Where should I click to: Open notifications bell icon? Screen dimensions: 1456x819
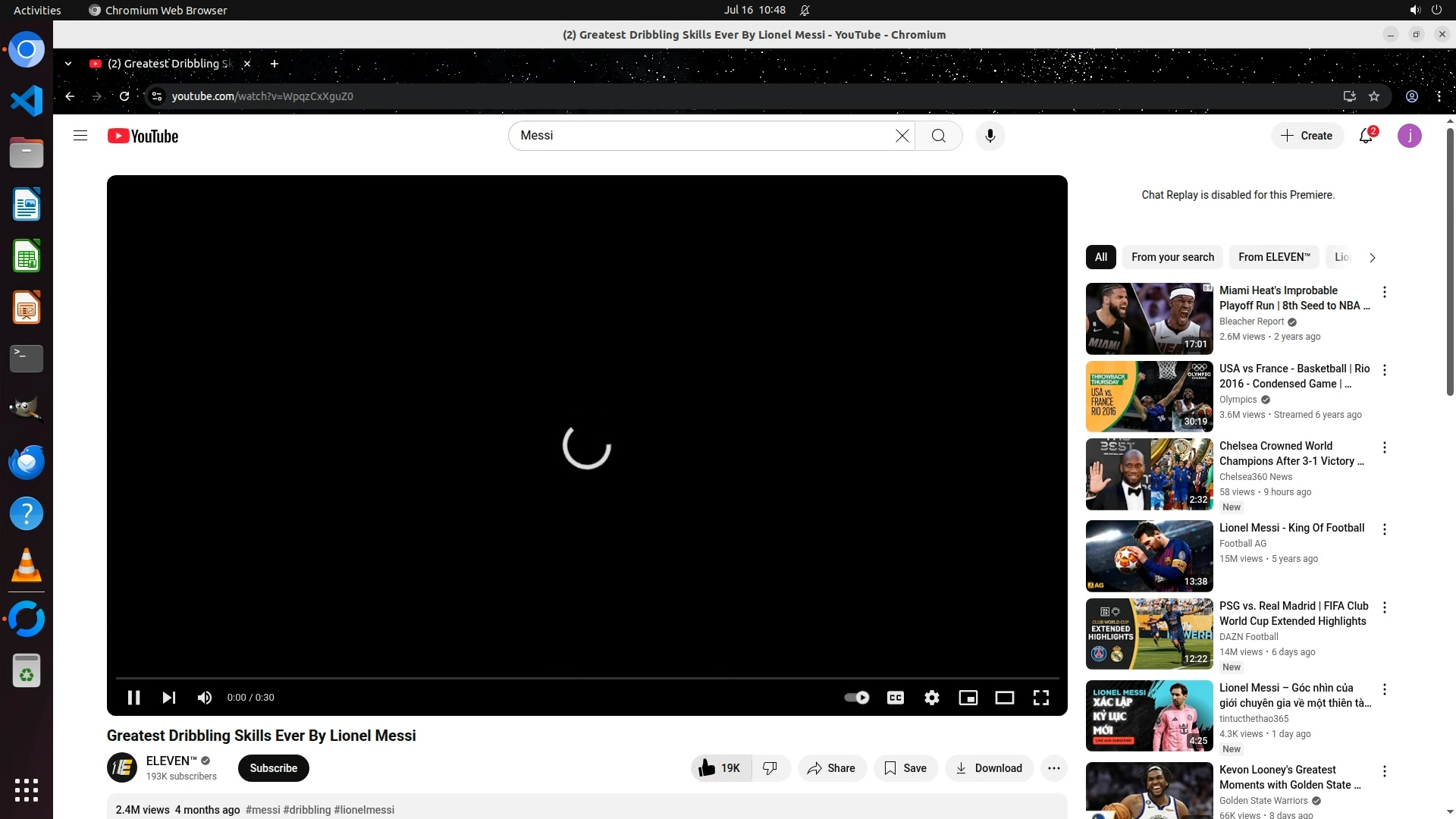point(1366,136)
